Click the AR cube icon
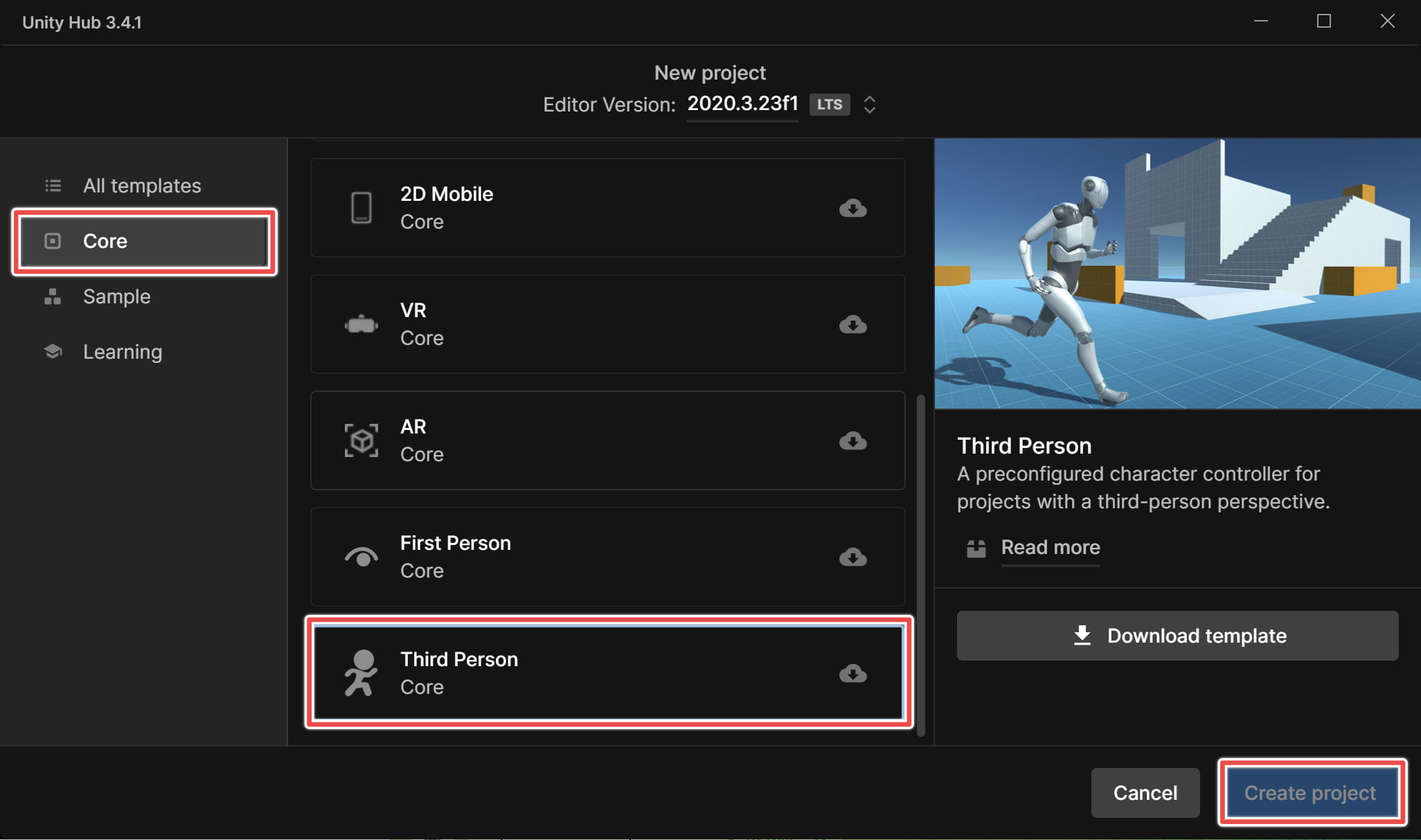 tap(361, 440)
